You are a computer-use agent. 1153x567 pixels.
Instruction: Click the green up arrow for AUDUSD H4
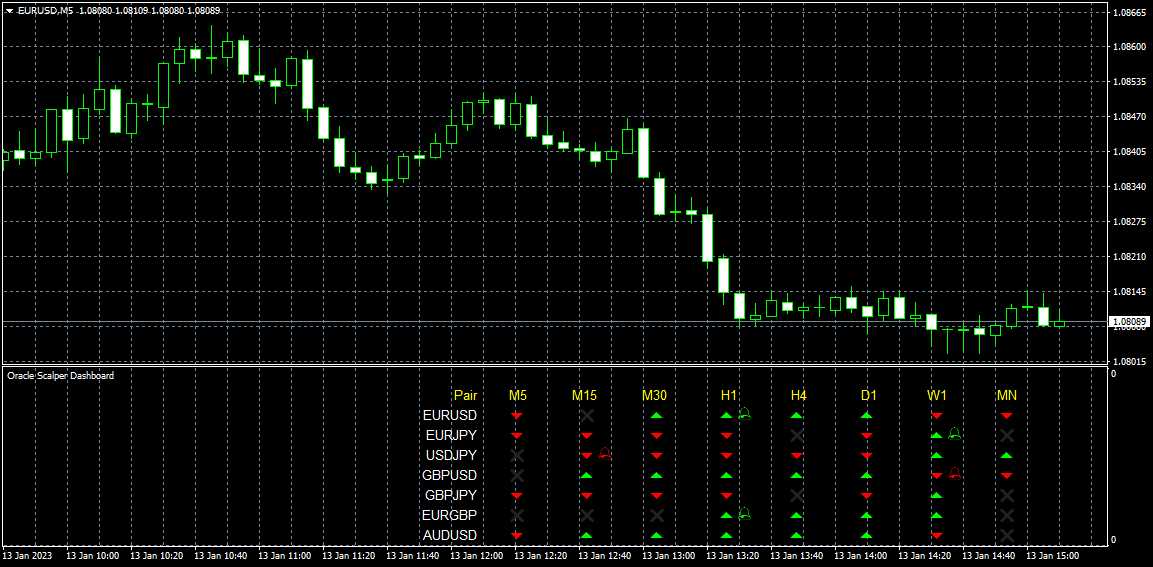point(796,535)
